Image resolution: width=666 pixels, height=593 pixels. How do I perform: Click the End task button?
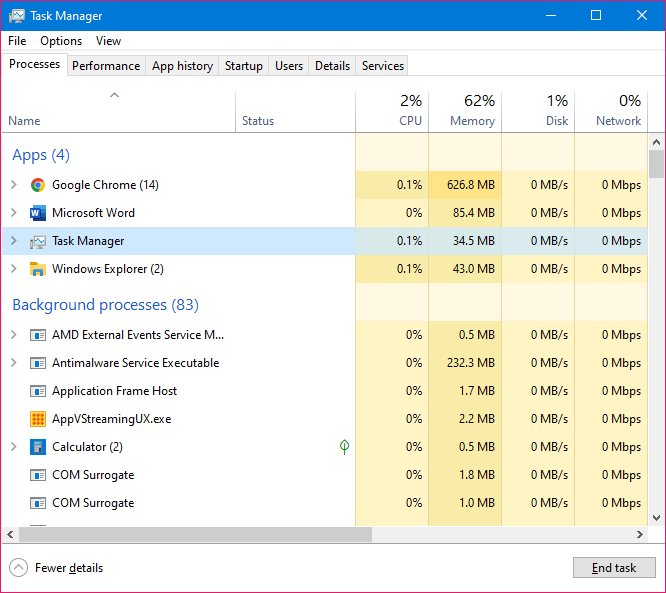pos(614,568)
